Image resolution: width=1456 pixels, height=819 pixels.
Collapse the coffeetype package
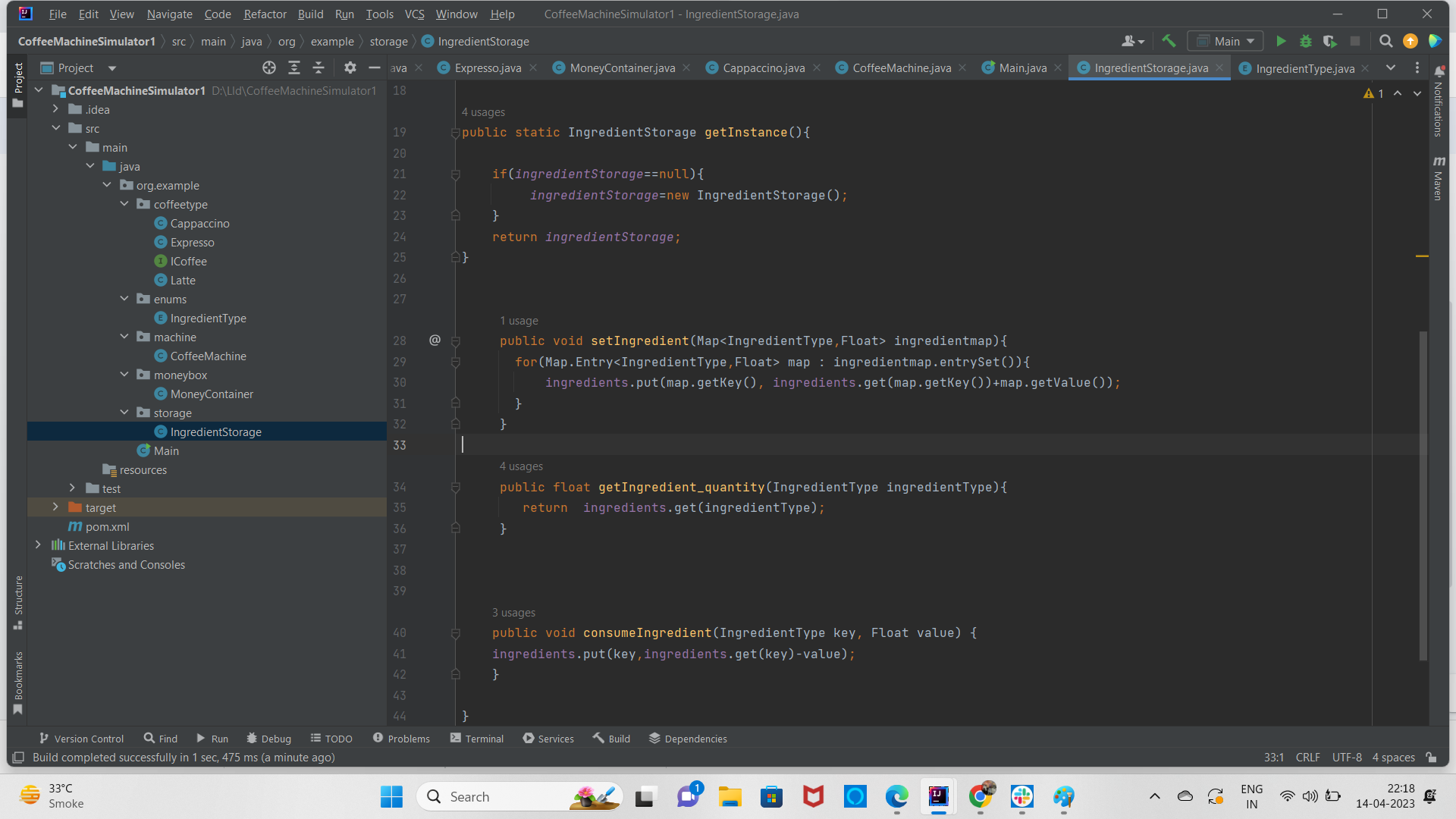click(x=124, y=204)
